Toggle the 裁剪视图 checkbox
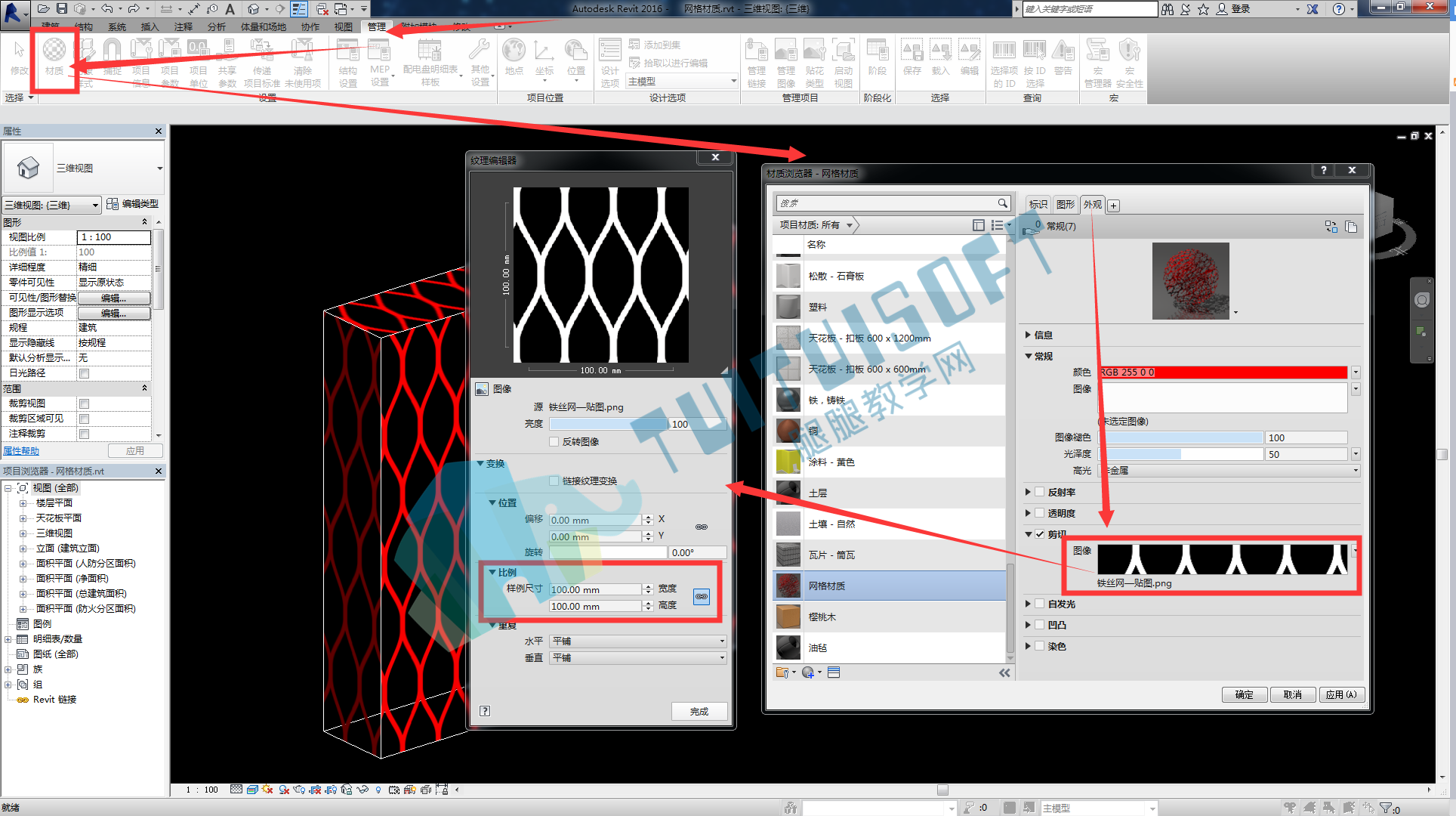 point(85,403)
